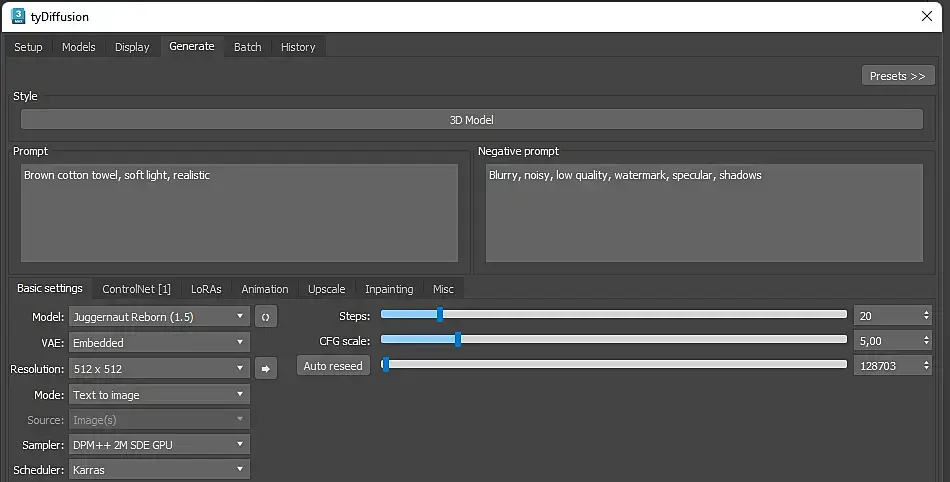
Task: Switch to the Upscale sub-tab
Action: coord(327,289)
